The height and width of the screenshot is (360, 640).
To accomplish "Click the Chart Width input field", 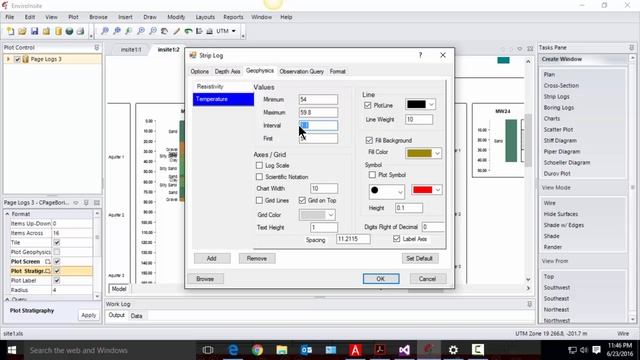I will 324,189.
